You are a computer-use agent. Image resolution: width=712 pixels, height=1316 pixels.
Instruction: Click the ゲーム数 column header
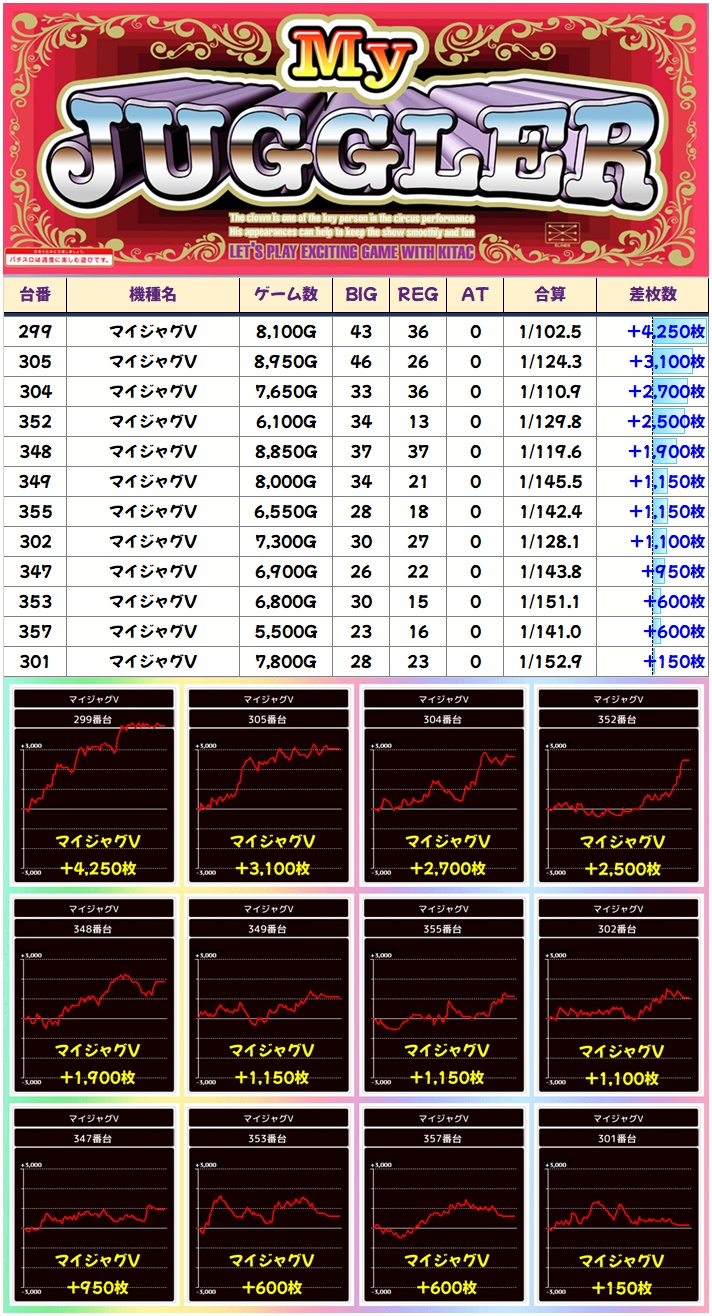286,294
